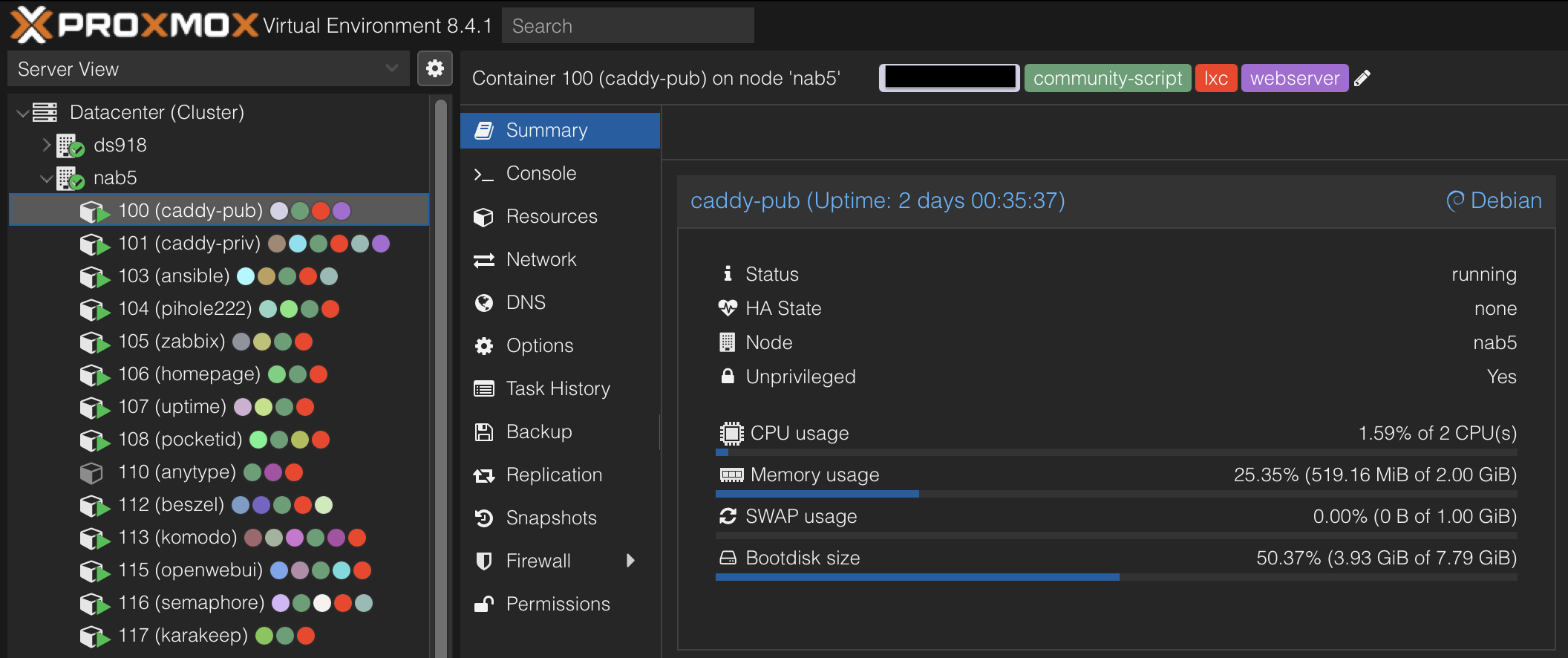Click the blacked-out tag box
1568x658 pixels.
click(950, 77)
